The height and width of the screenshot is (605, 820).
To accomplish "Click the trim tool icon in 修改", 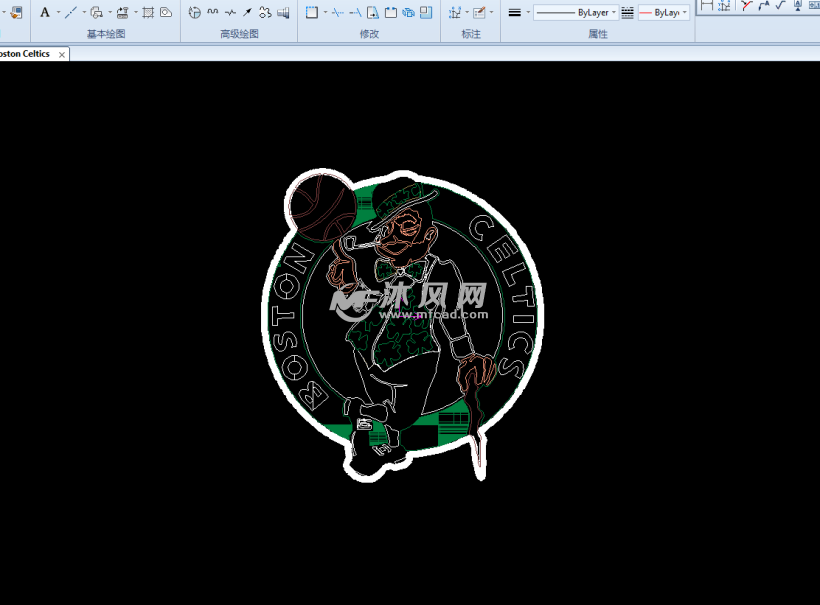I will 338,12.
